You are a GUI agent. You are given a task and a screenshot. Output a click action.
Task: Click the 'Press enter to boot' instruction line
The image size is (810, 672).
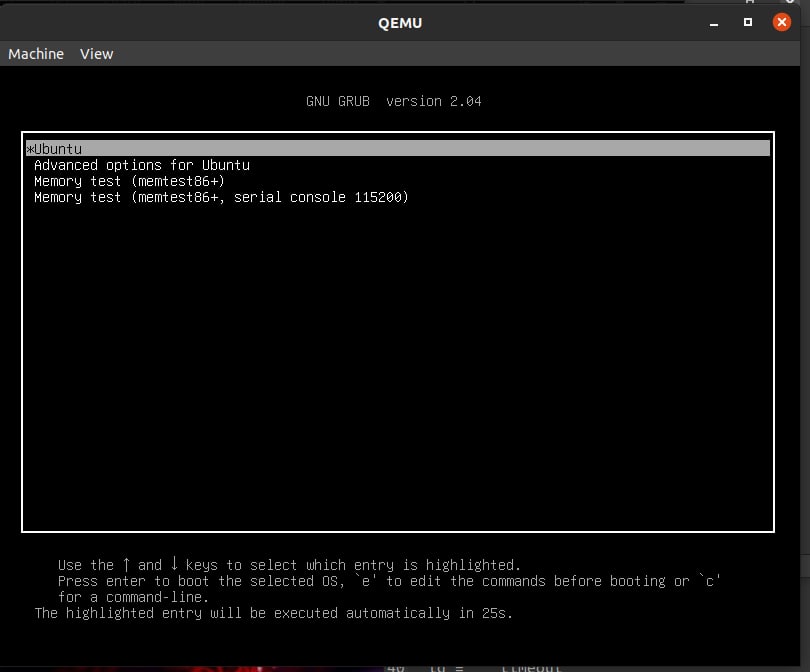pos(389,581)
